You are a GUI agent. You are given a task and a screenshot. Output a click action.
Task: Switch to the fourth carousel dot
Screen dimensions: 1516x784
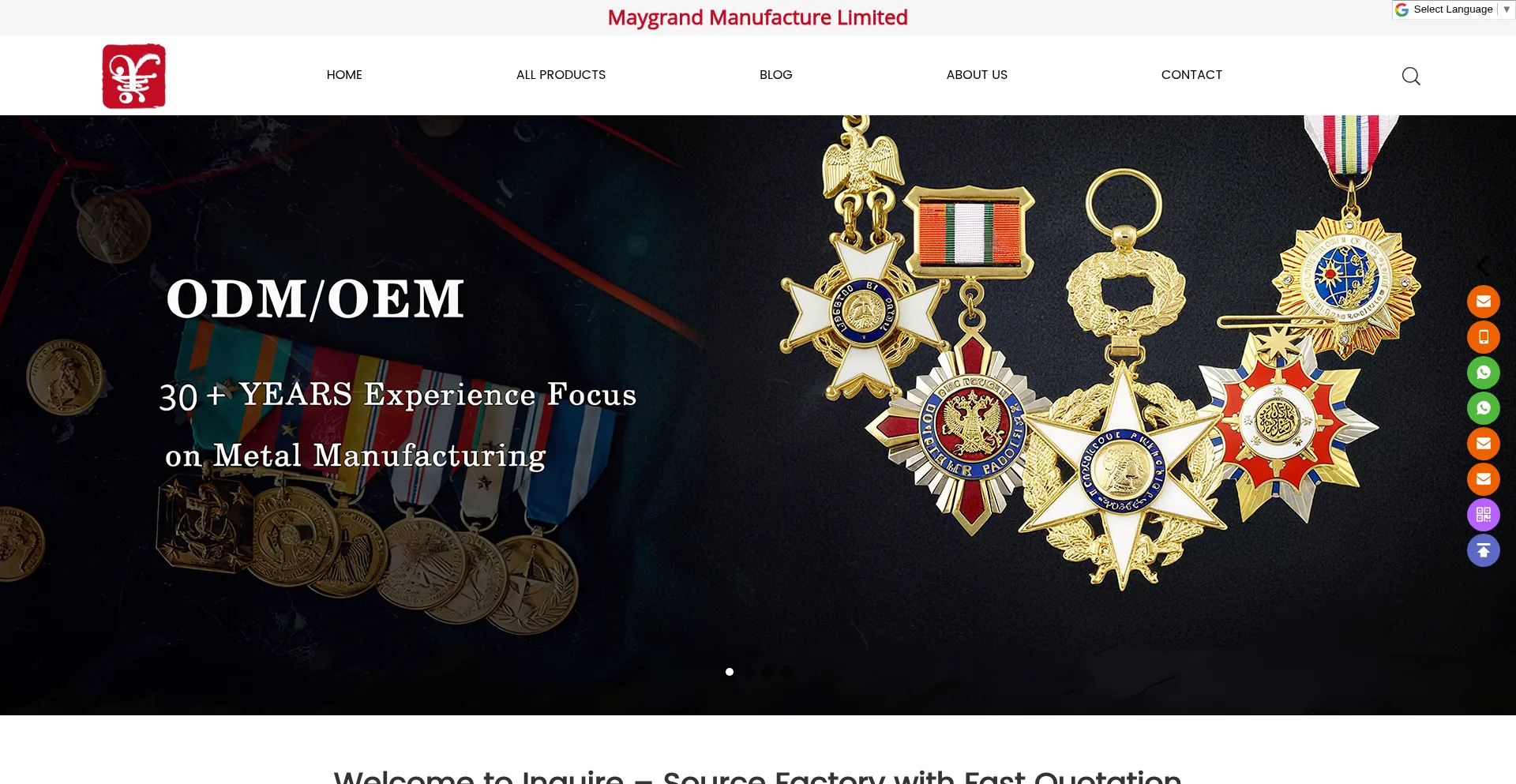click(x=786, y=672)
